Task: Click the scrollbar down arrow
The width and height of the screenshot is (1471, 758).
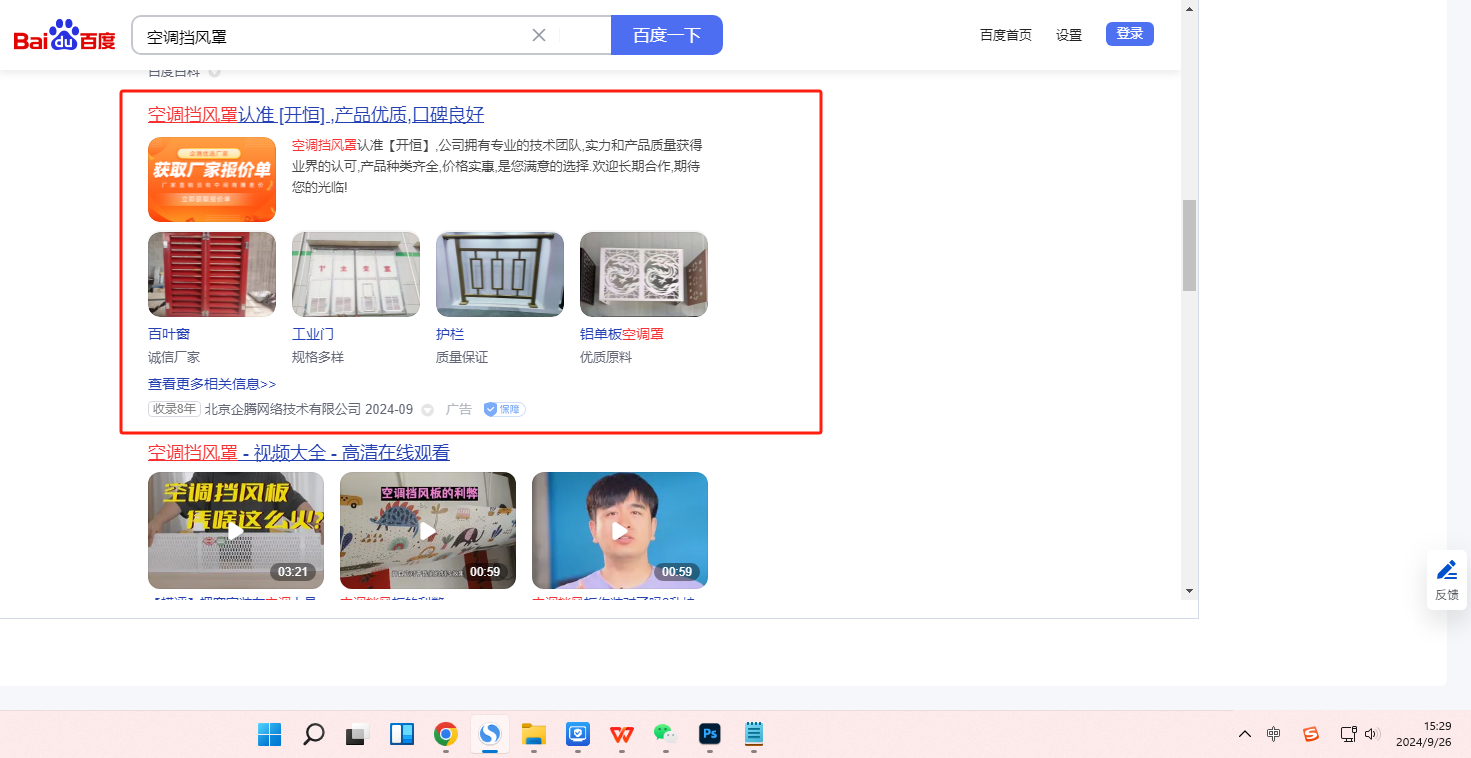Action: pyautogui.click(x=1189, y=591)
